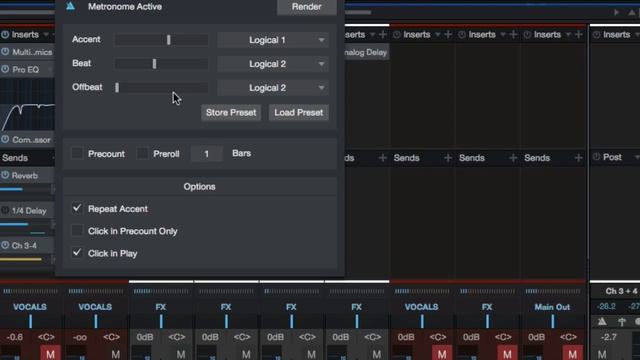This screenshot has width=640, height=360.
Task: Add insert above the Main Out-routed channel
Action: tap(578, 35)
